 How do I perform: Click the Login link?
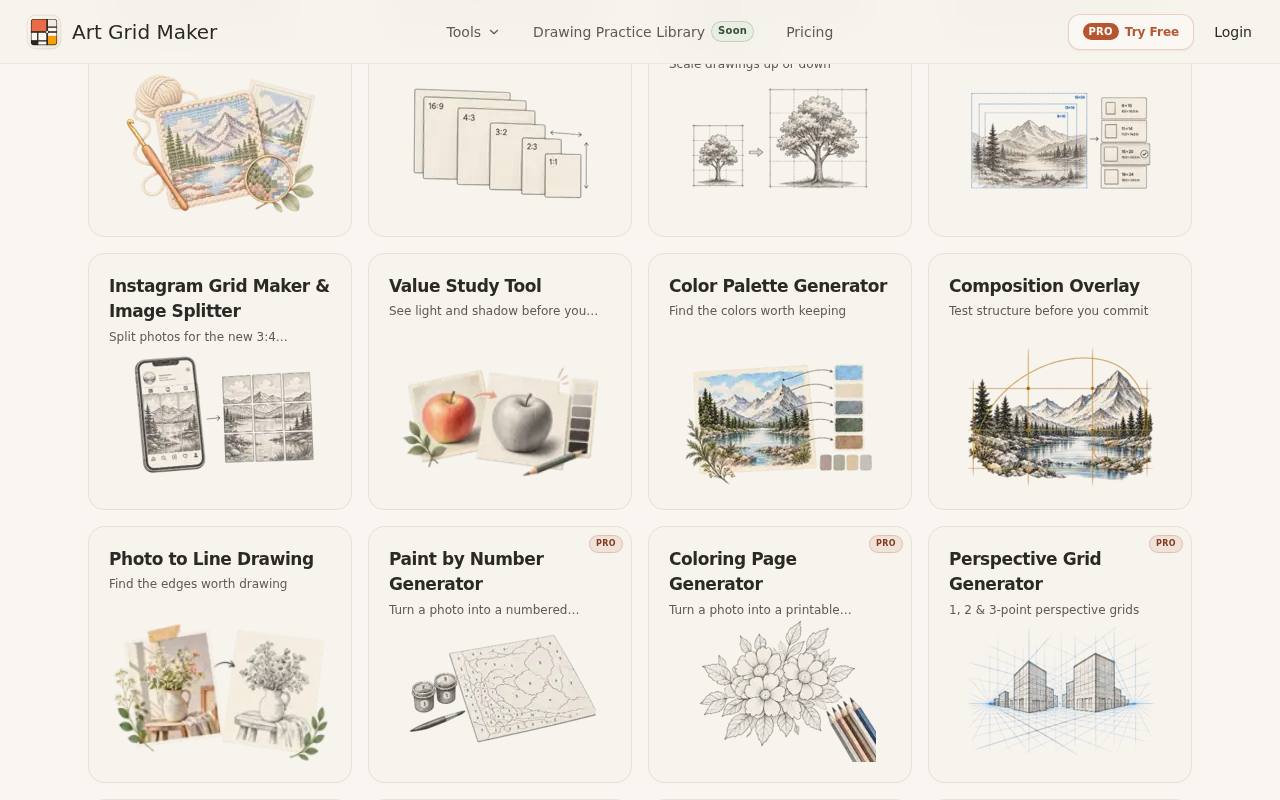pos(1233,32)
